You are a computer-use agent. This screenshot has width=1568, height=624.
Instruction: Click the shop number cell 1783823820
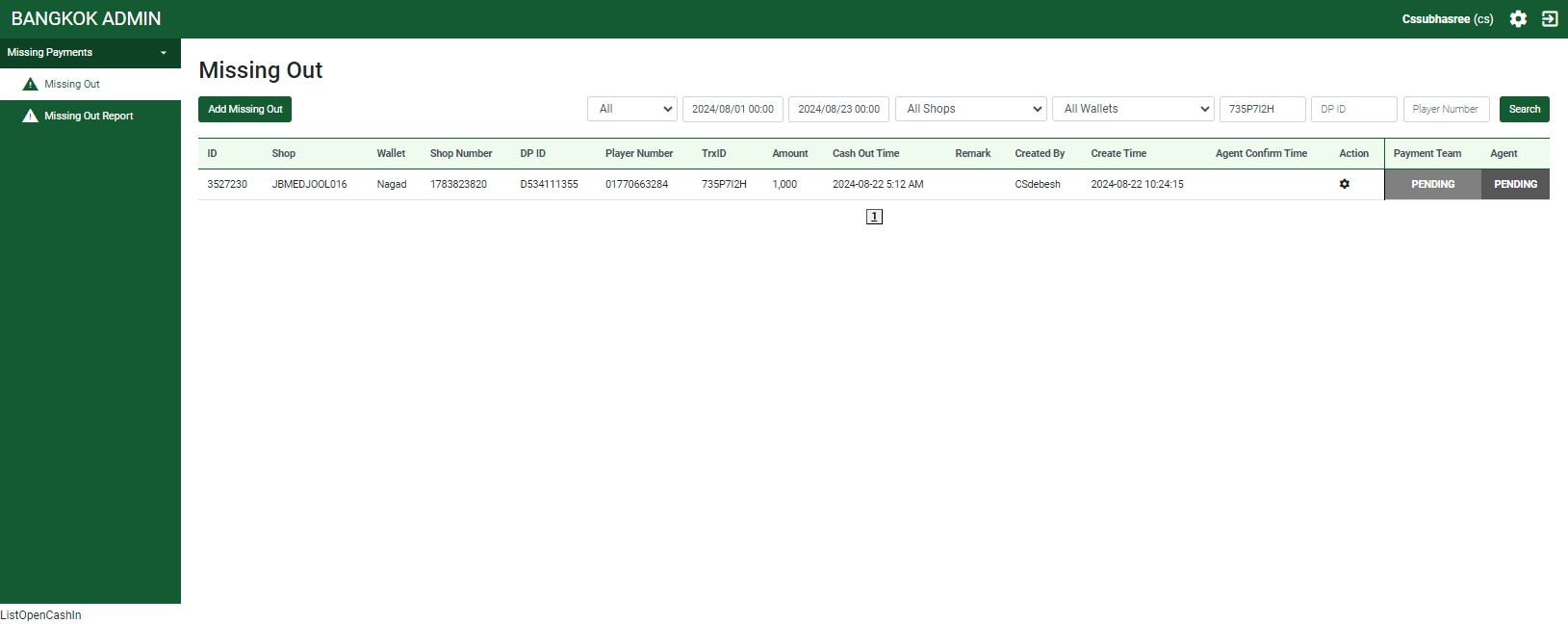point(458,184)
